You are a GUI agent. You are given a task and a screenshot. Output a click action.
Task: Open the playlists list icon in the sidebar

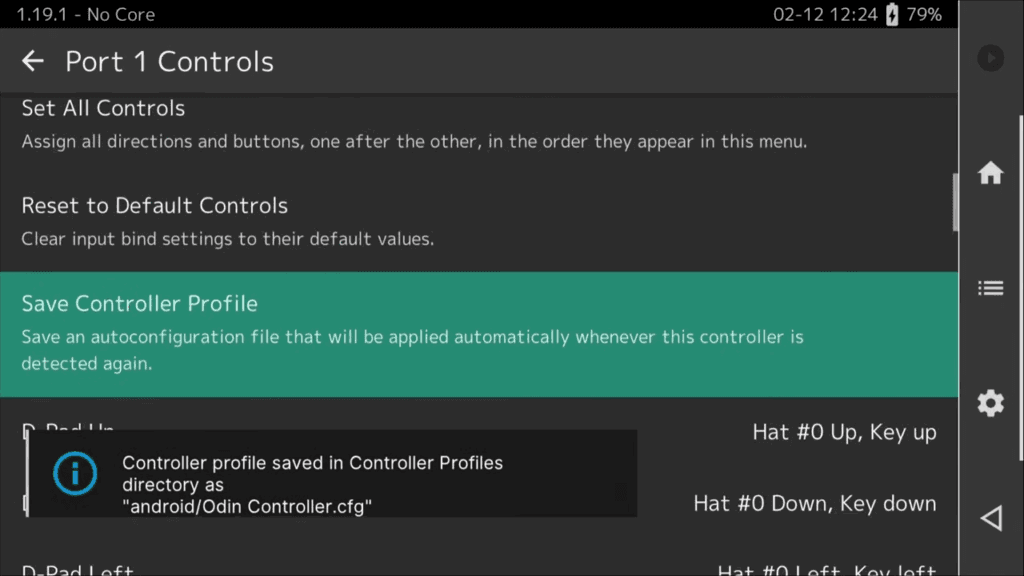pos(990,288)
